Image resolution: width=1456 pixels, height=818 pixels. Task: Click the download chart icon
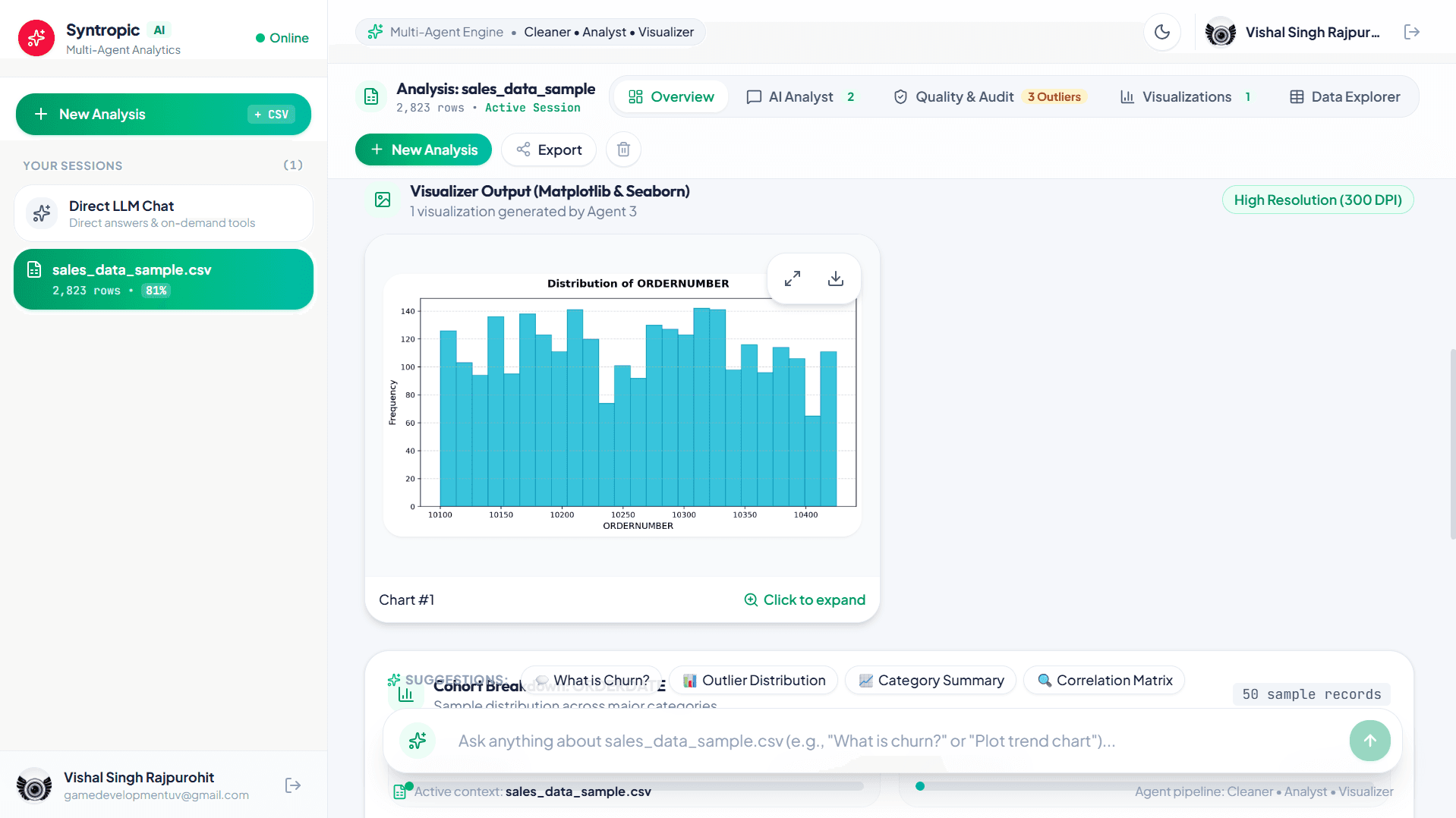tap(836, 278)
